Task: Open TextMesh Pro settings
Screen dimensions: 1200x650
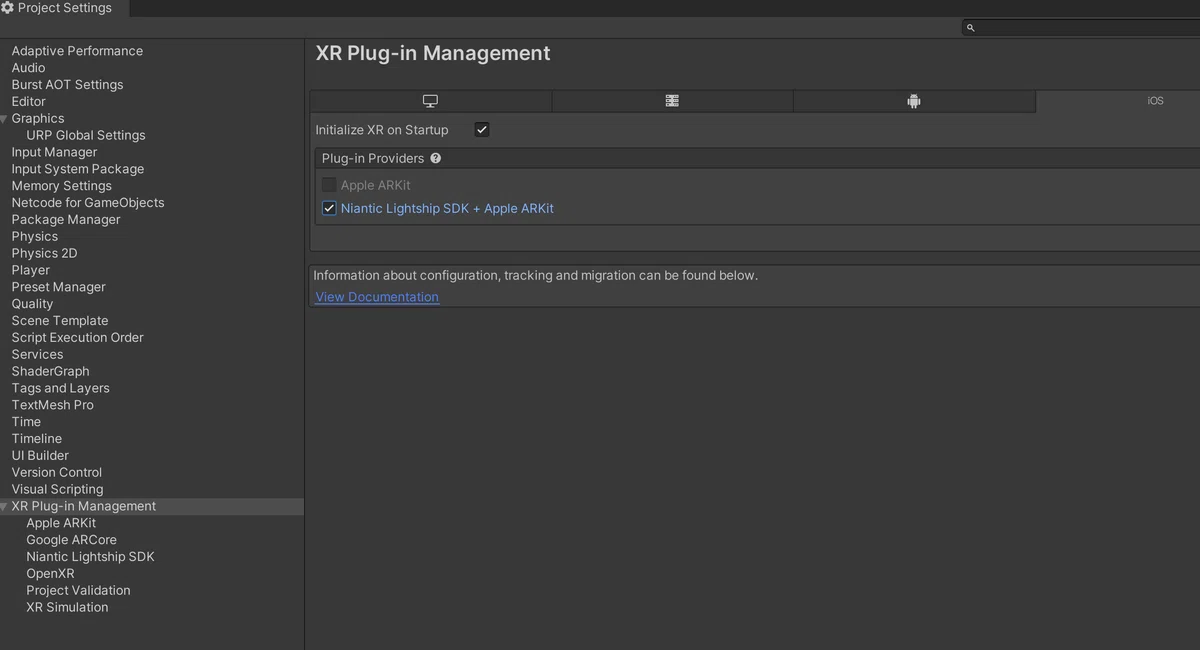Action: (x=53, y=406)
